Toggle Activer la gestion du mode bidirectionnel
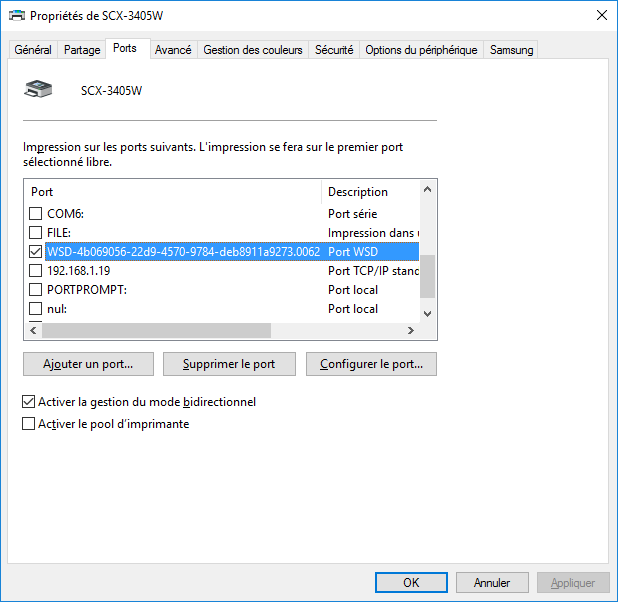Screen dimensions: 618x602 [x=28, y=402]
